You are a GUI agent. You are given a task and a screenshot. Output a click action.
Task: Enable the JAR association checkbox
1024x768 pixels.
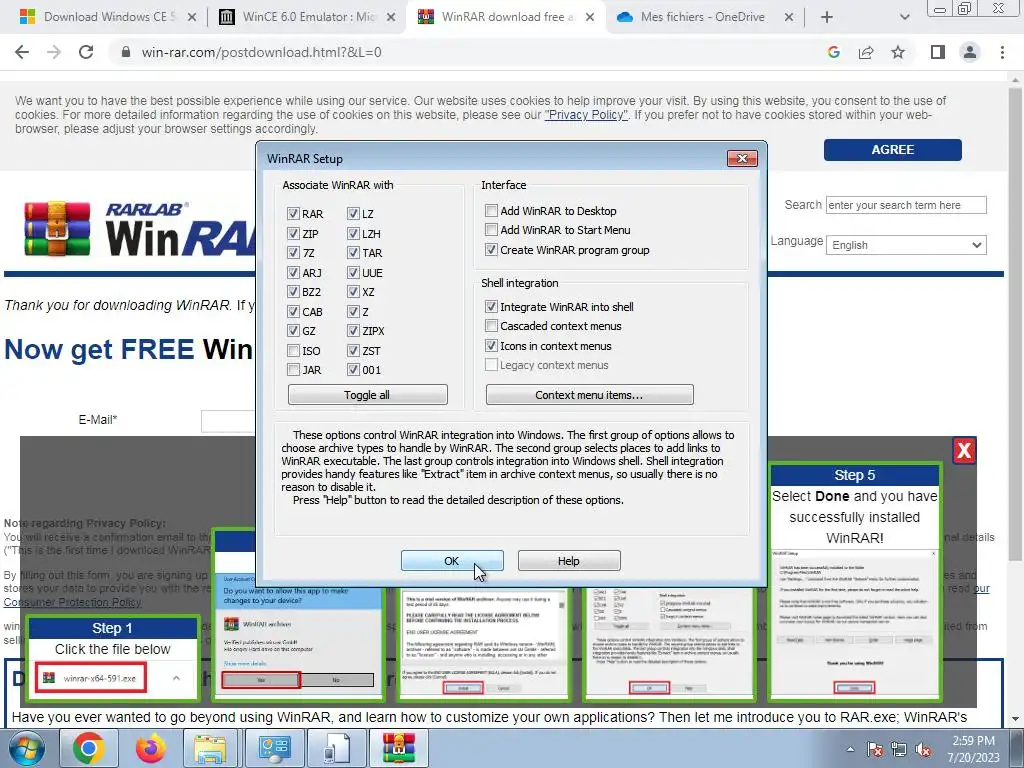tap(293, 370)
